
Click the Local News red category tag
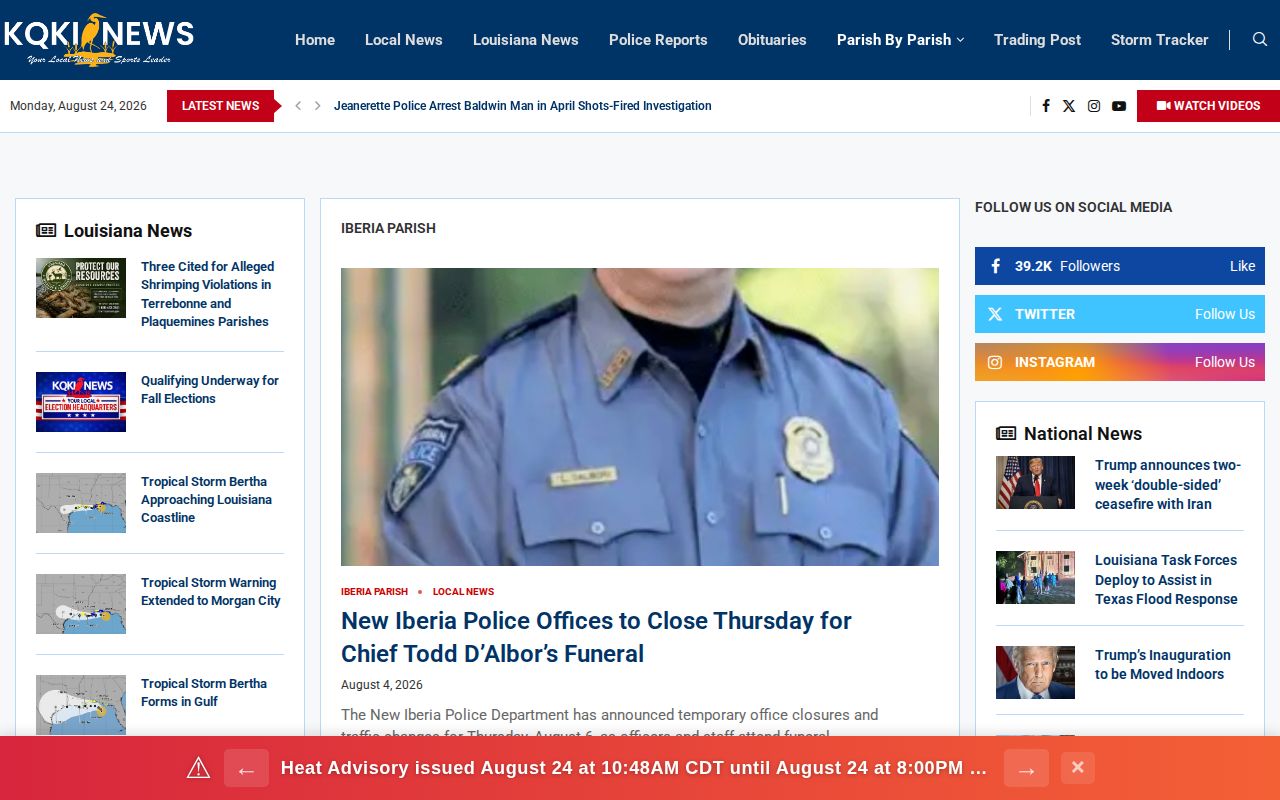tap(463, 592)
